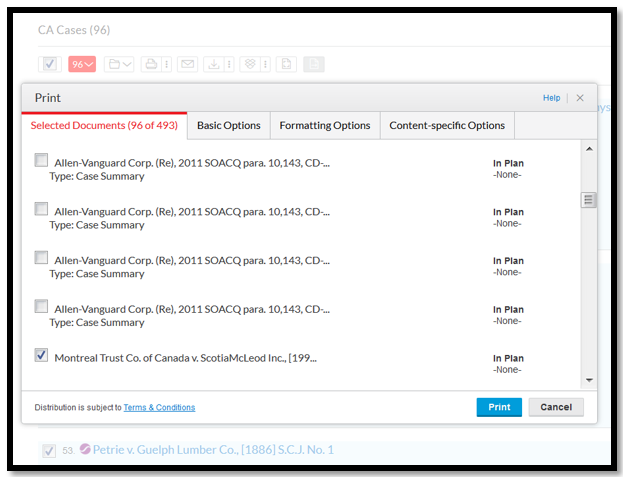Screen dimensions: 623x477
Task: Close the Print dialog with the X
Action: coord(580,98)
